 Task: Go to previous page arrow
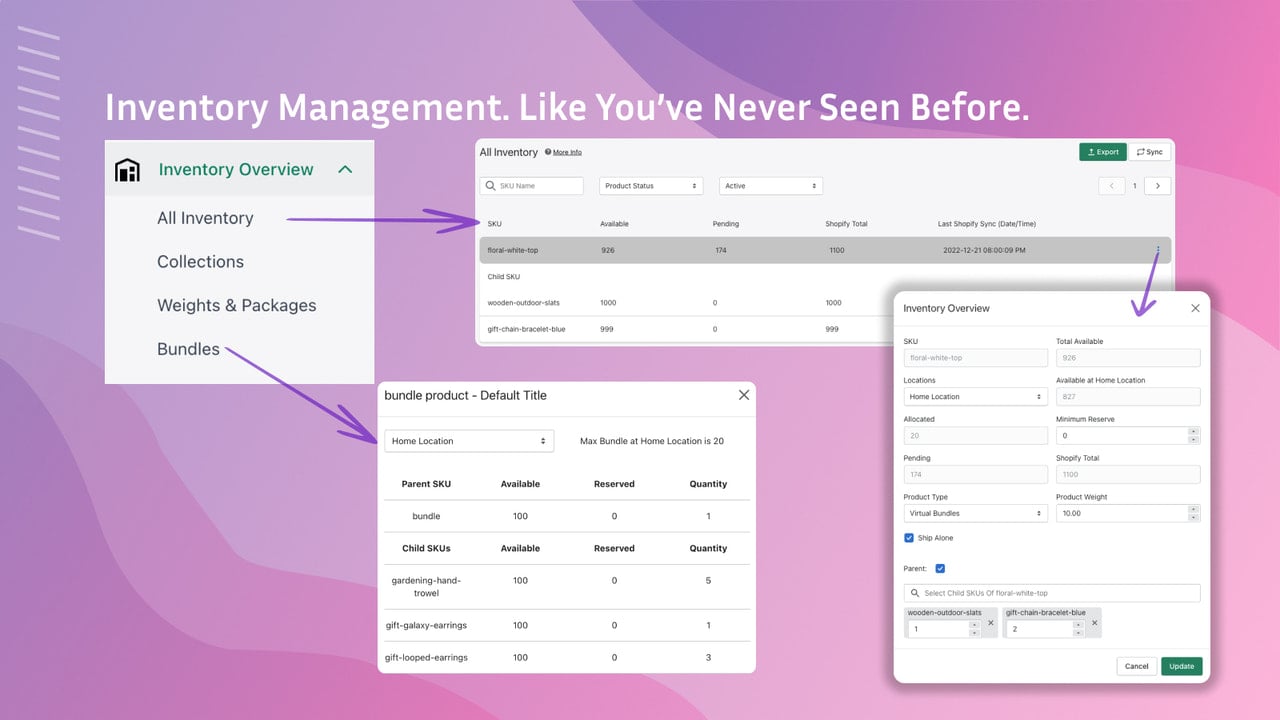click(x=1111, y=186)
